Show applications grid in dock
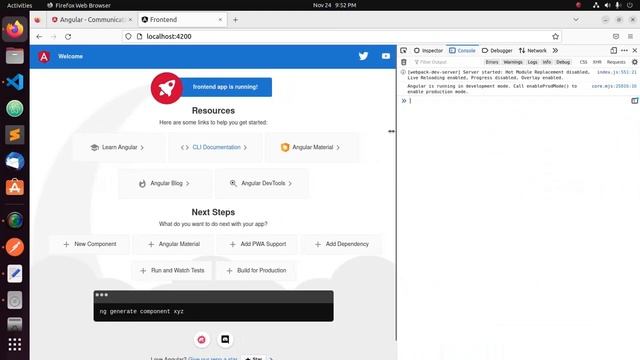Screen dimensions: 640x360 point(15,344)
